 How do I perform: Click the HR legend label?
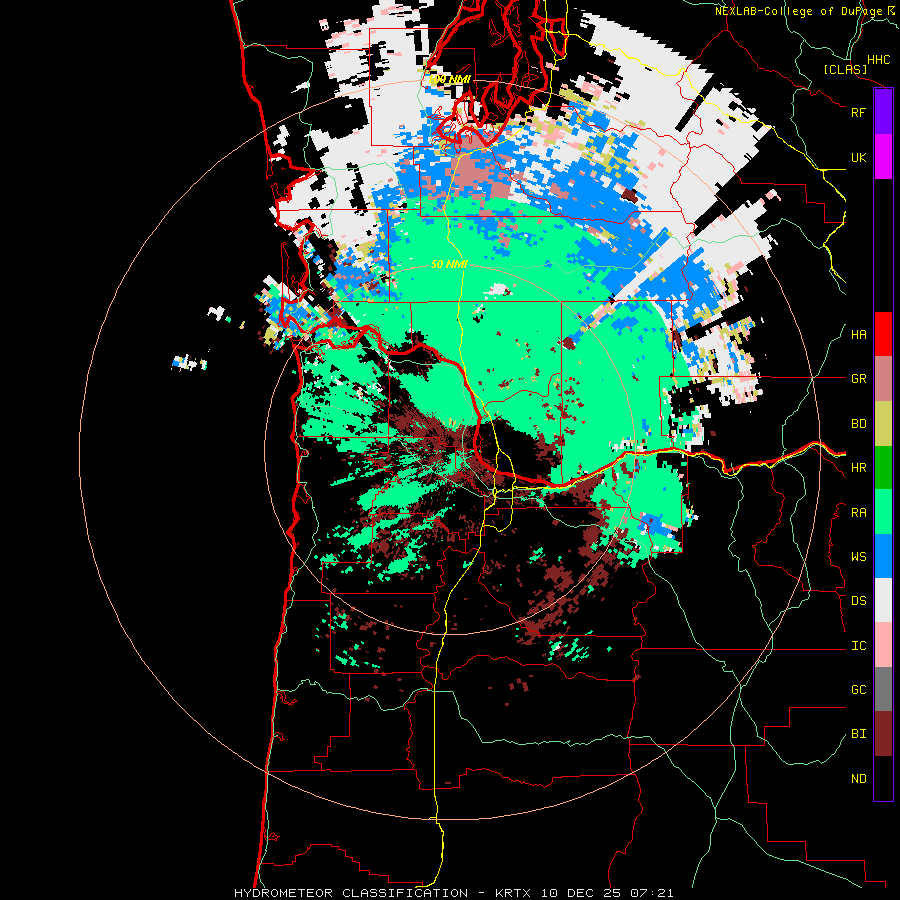coord(859,468)
